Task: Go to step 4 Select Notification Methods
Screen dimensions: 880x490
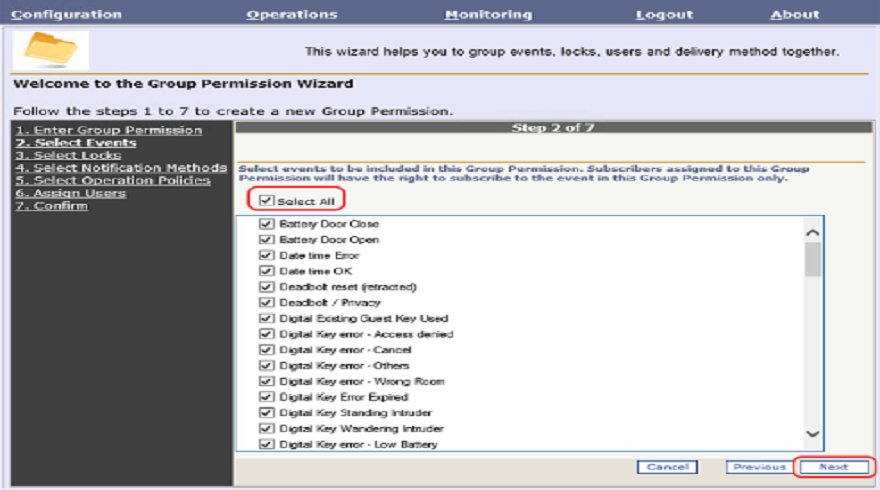Action: point(121,168)
